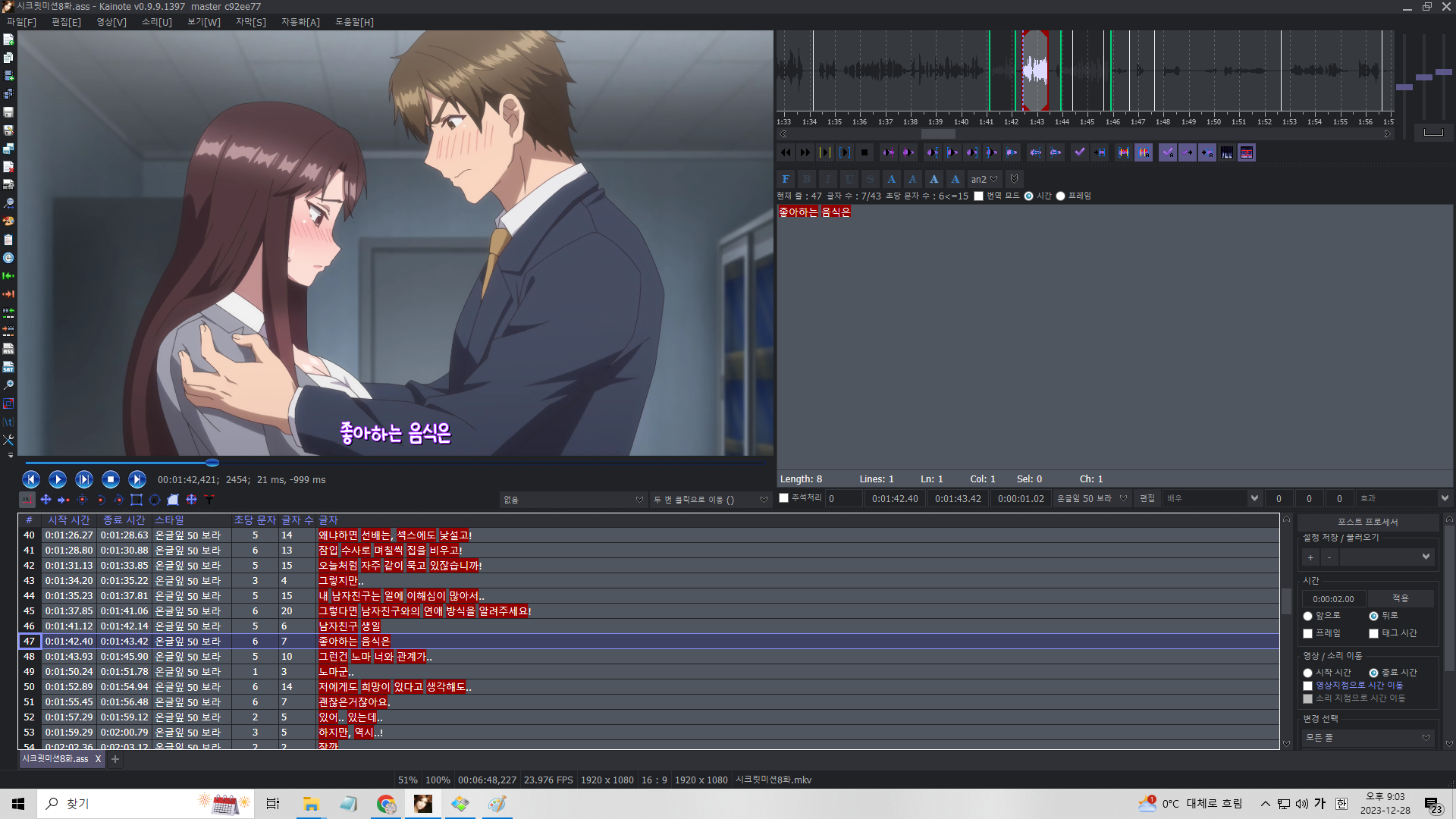Open the 모든 줄 dropdown
The width and height of the screenshot is (1456, 819).
click(x=1367, y=738)
